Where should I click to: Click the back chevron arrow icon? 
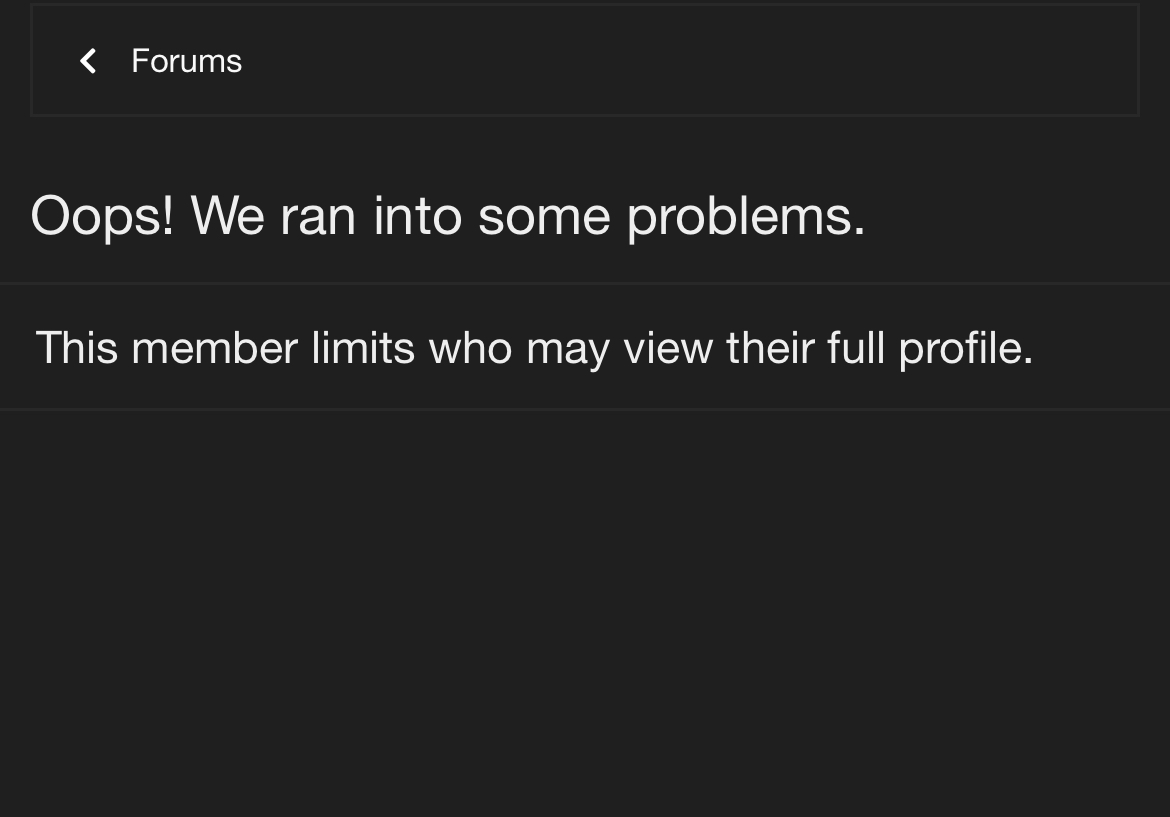point(88,61)
